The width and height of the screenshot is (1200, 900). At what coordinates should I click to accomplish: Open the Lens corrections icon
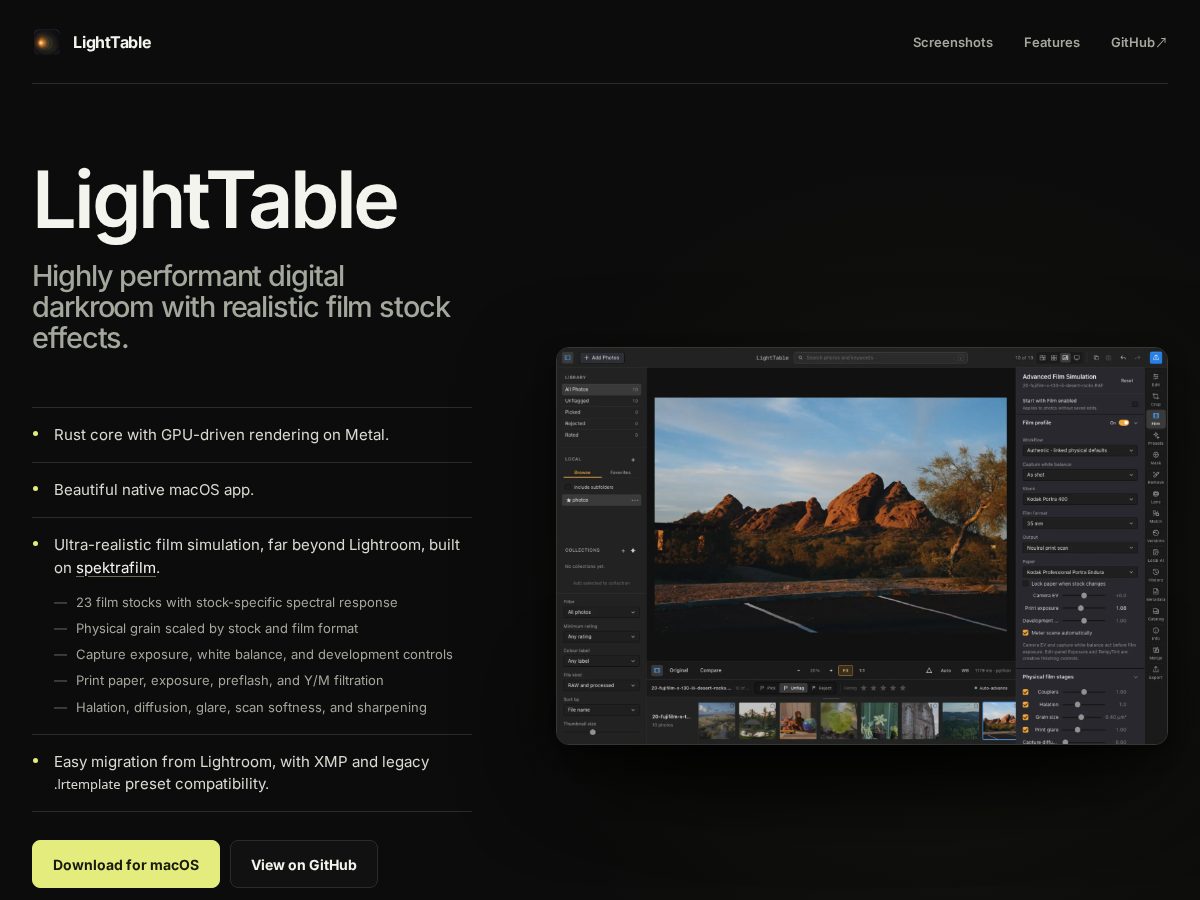coord(1156,494)
